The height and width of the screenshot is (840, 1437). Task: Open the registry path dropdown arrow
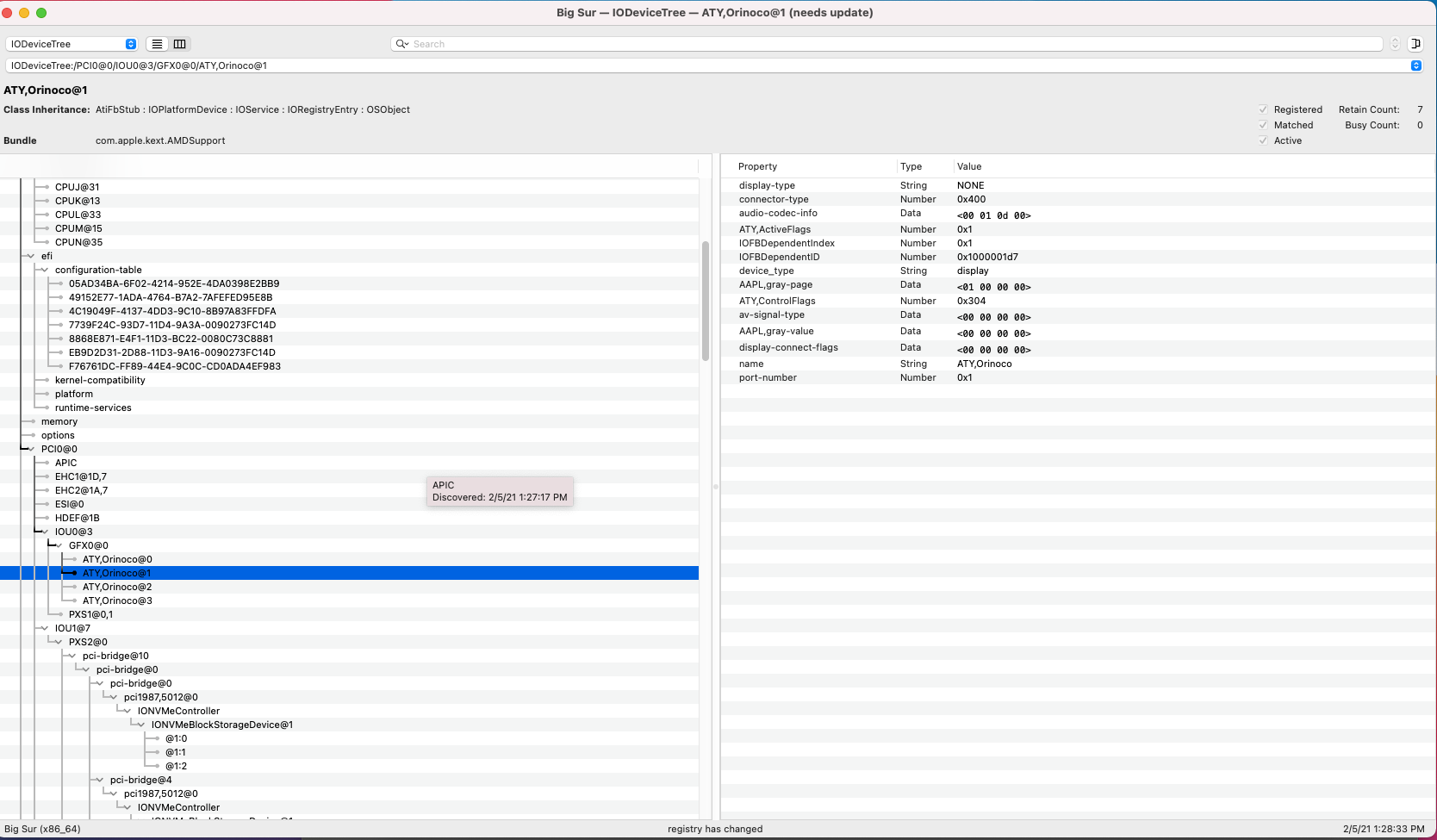pos(1415,65)
